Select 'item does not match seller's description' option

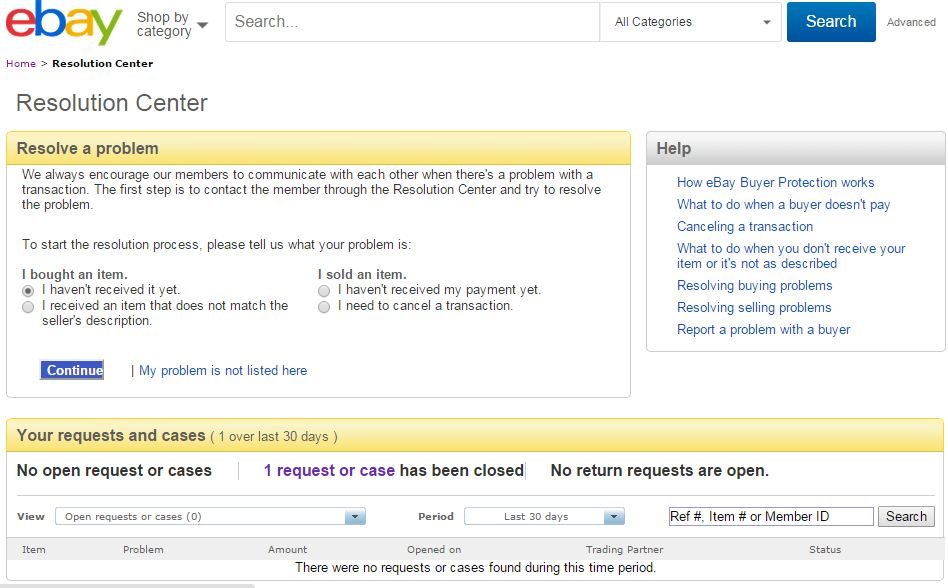pos(28,307)
